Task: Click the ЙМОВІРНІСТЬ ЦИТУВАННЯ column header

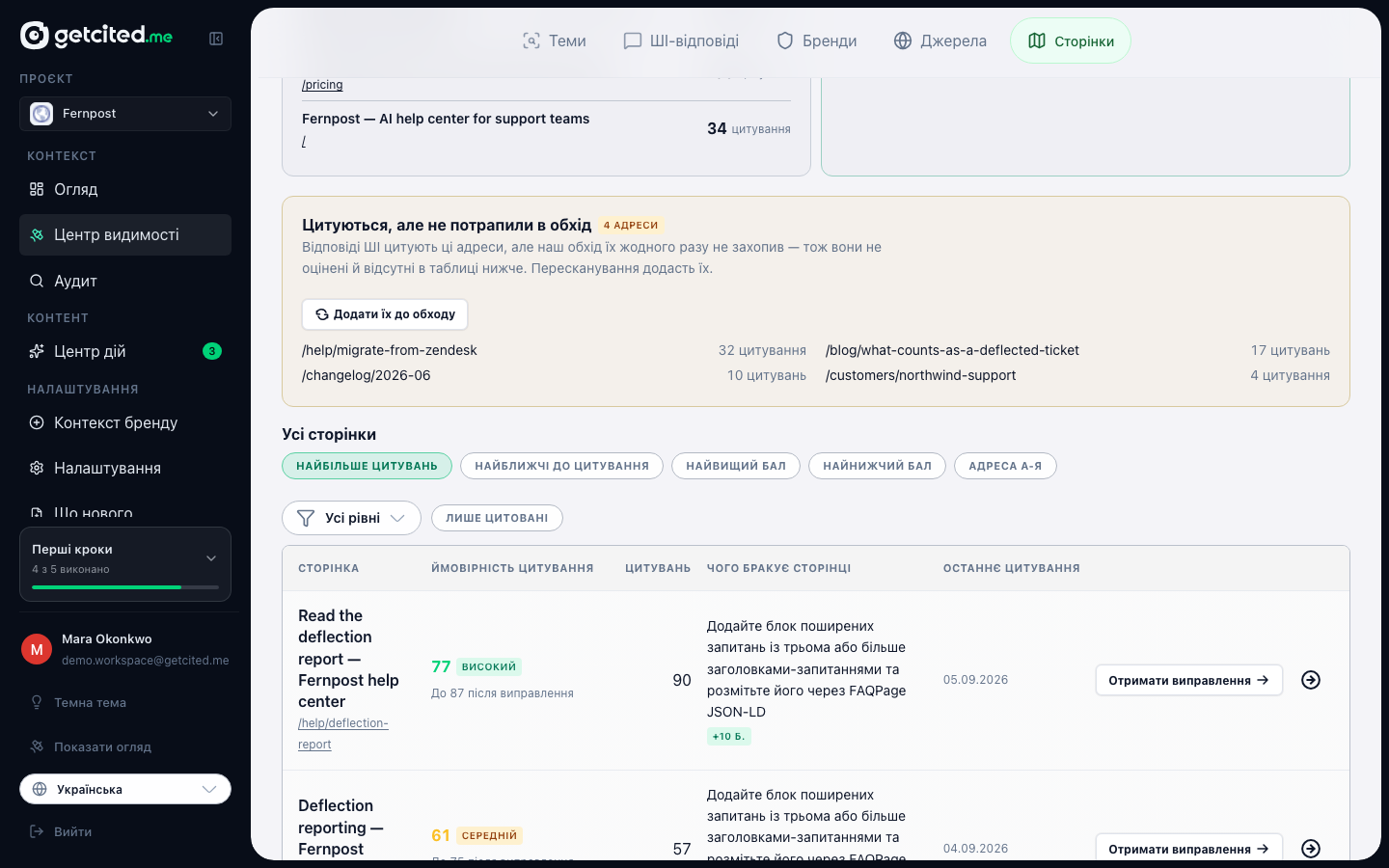Action: point(512,568)
